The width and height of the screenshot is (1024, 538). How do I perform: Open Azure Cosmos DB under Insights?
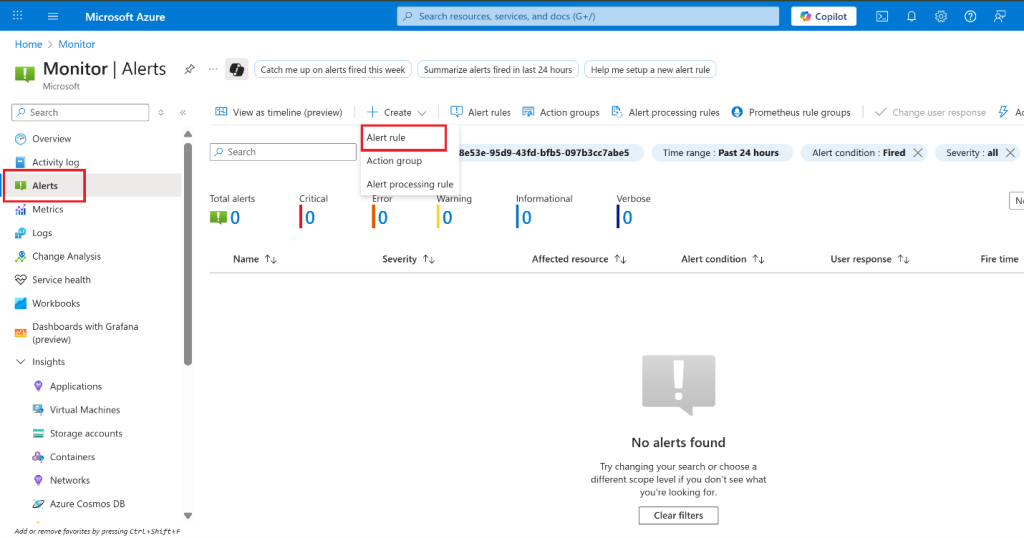87,503
